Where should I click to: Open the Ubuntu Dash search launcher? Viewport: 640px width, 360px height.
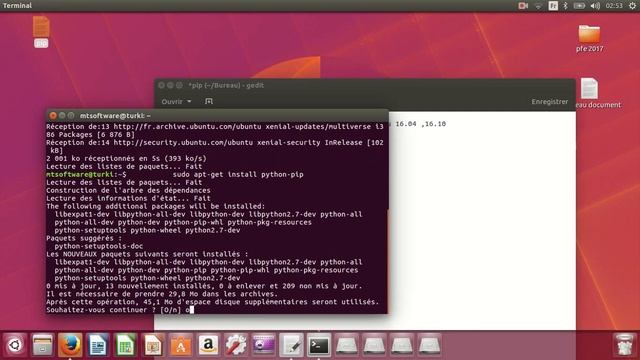pyautogui.click(x=15, y=345)
